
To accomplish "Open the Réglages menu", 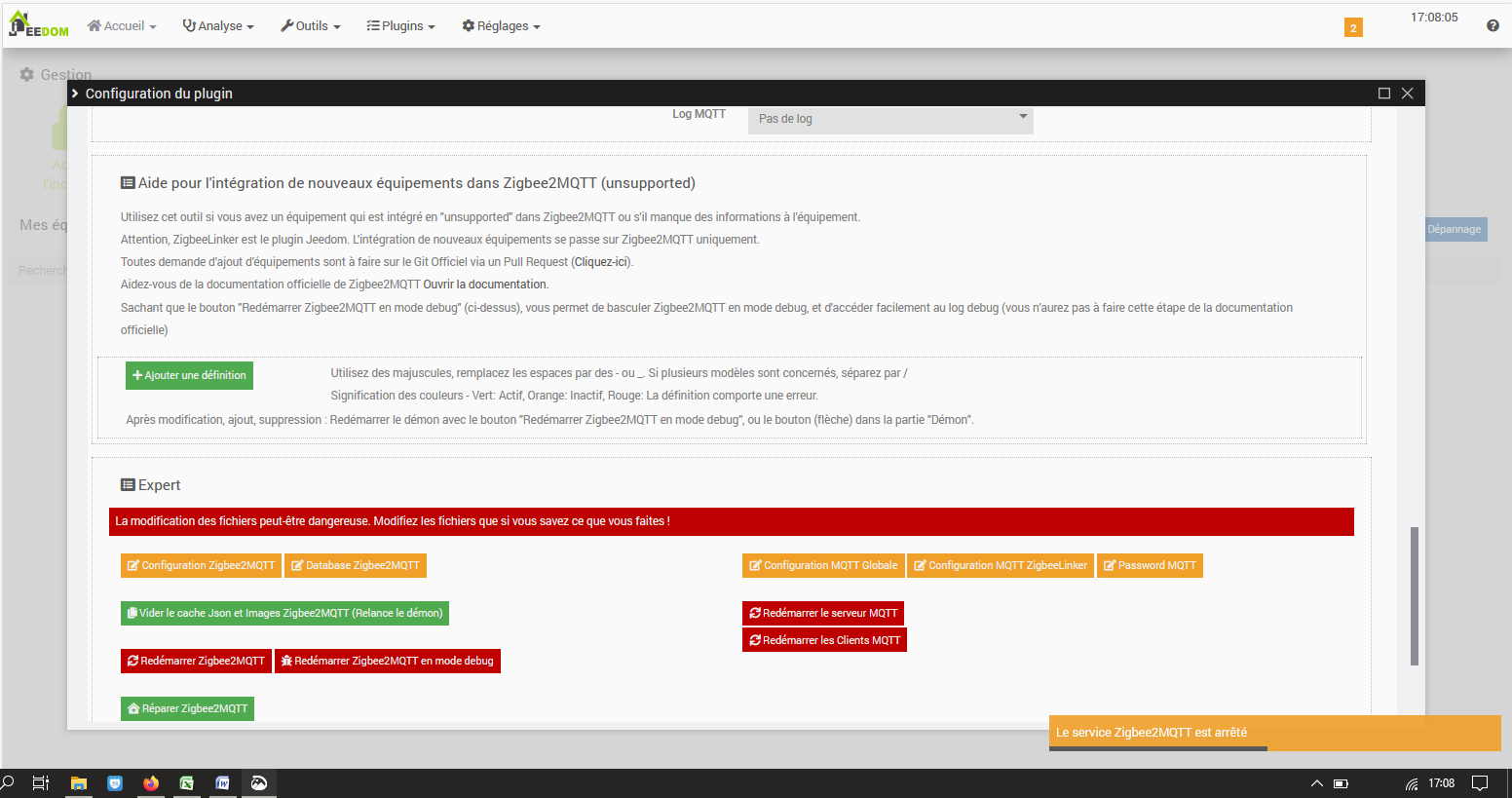I will pyautogui.click(x=502, y=26).
